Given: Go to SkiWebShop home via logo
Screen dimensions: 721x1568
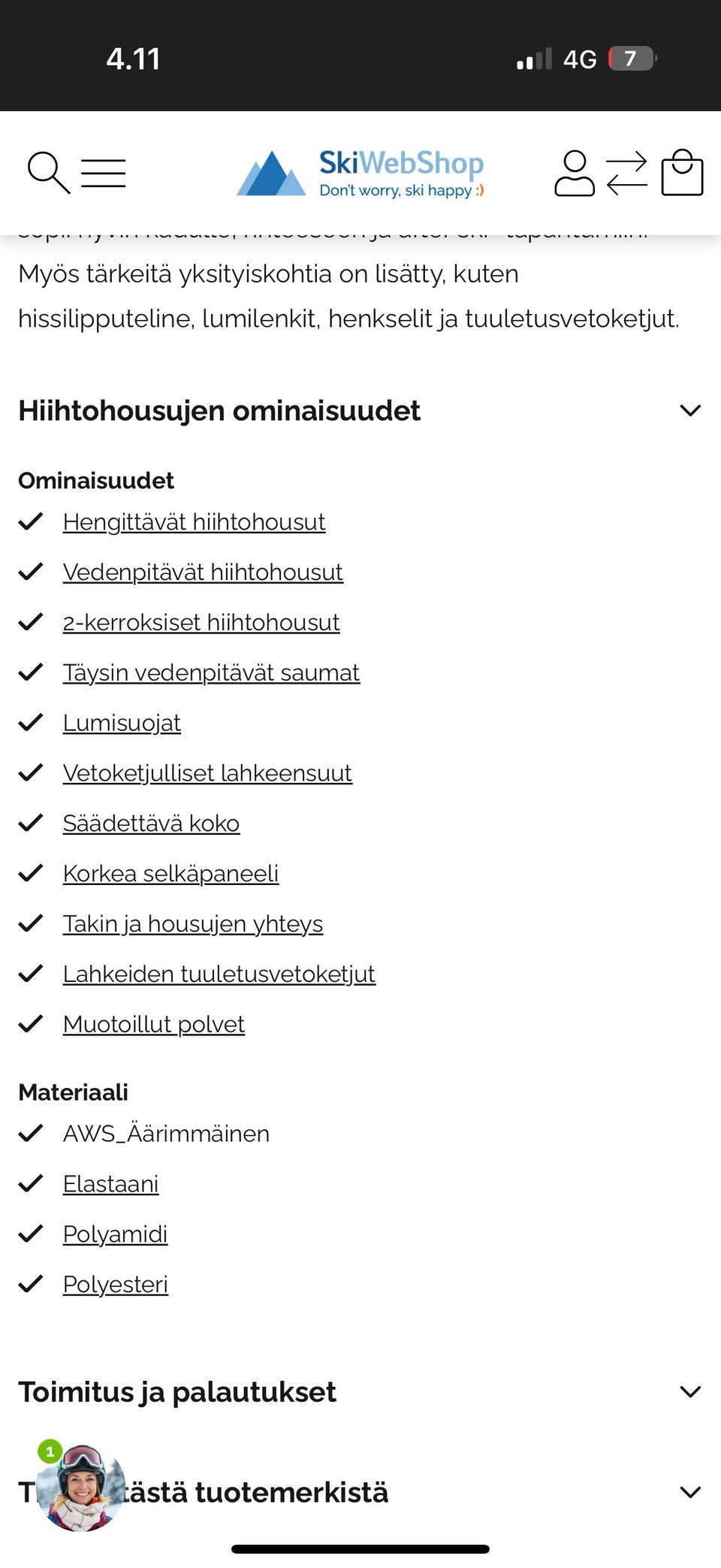Looking at the screenshot, I should click(360, 173).
